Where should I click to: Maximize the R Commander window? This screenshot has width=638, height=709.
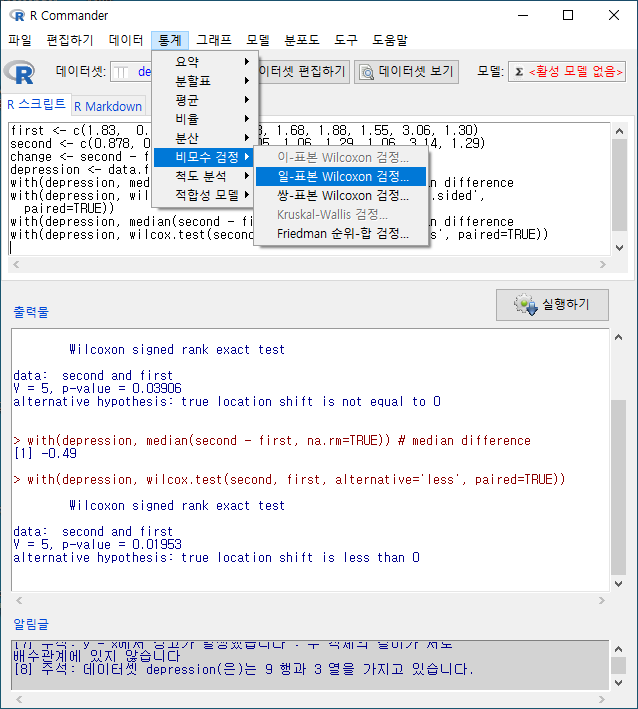coord(568,15)
